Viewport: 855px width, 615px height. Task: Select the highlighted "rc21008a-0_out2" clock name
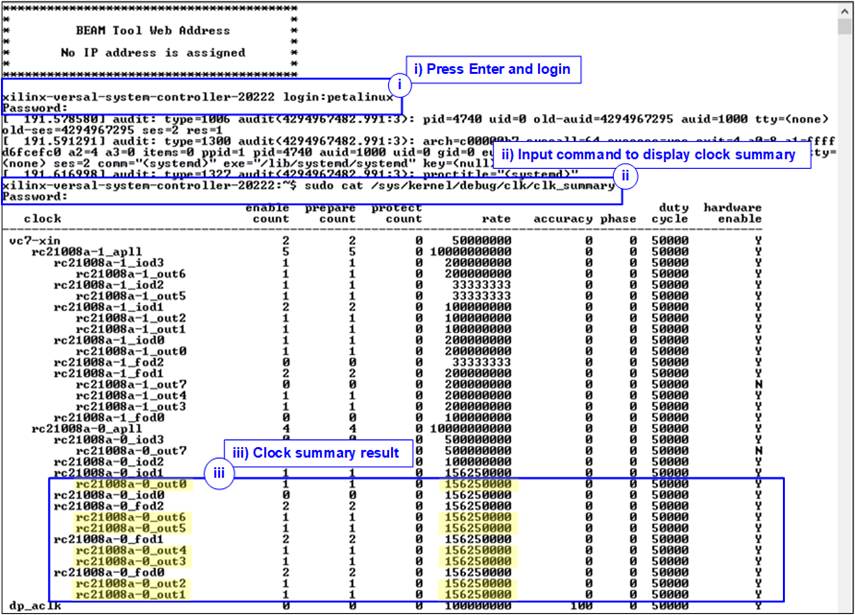coord(131,583)
